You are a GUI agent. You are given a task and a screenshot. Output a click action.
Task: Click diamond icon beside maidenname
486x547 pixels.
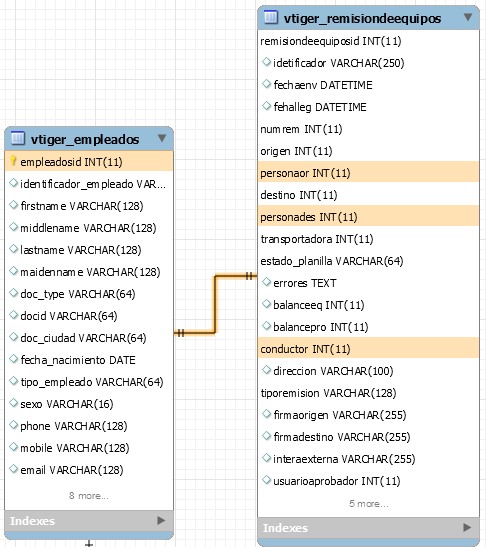pyautogui.click(x=14, y=271)
